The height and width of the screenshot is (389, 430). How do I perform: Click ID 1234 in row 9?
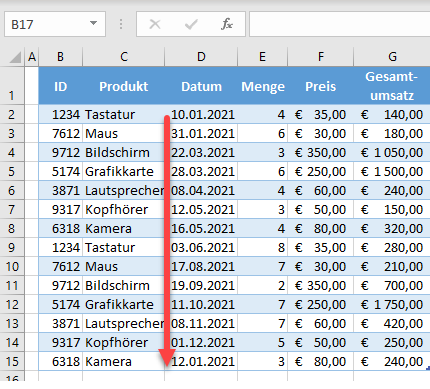tap(60, 247)
